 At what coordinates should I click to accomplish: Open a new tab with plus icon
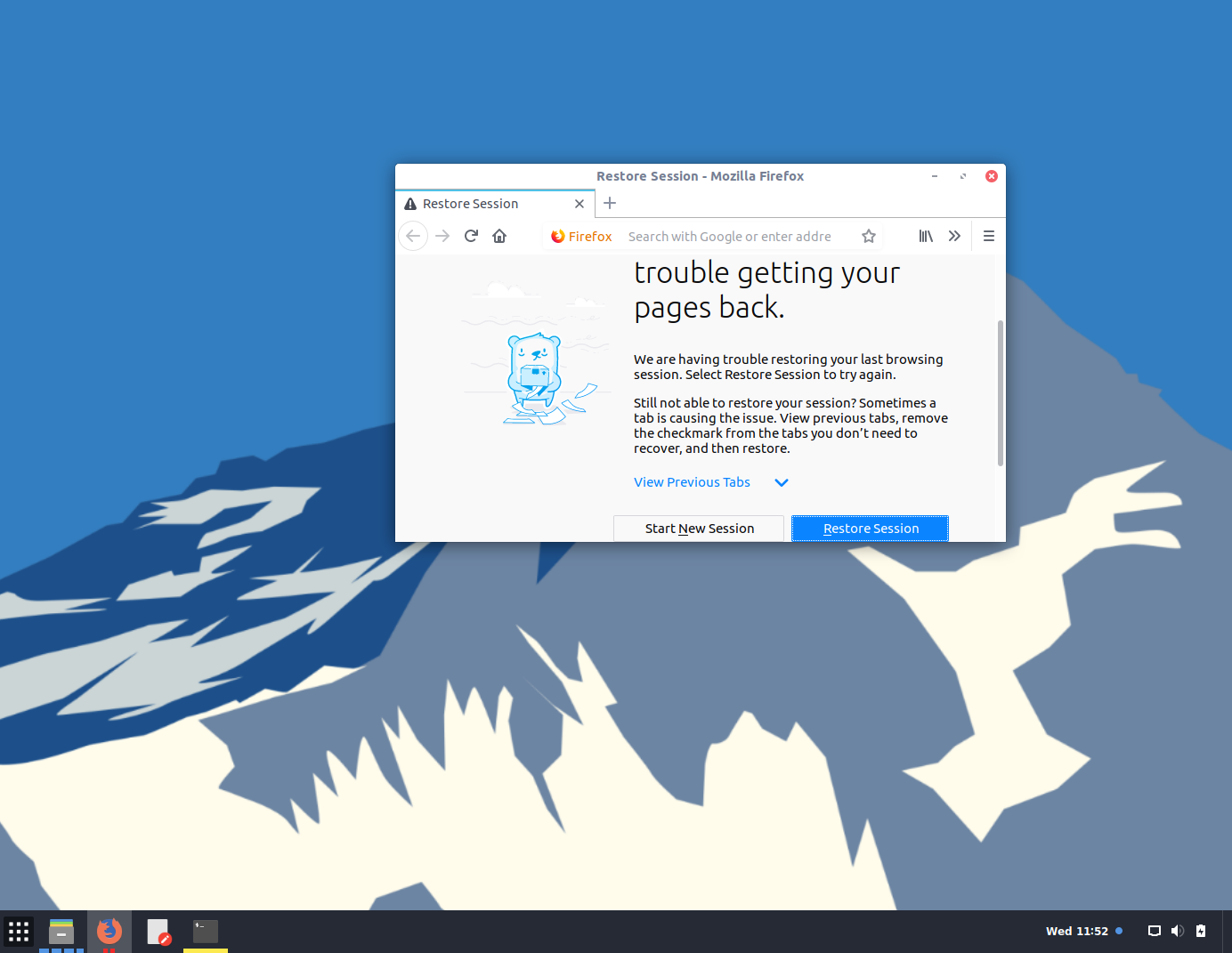tap(610, 203)
